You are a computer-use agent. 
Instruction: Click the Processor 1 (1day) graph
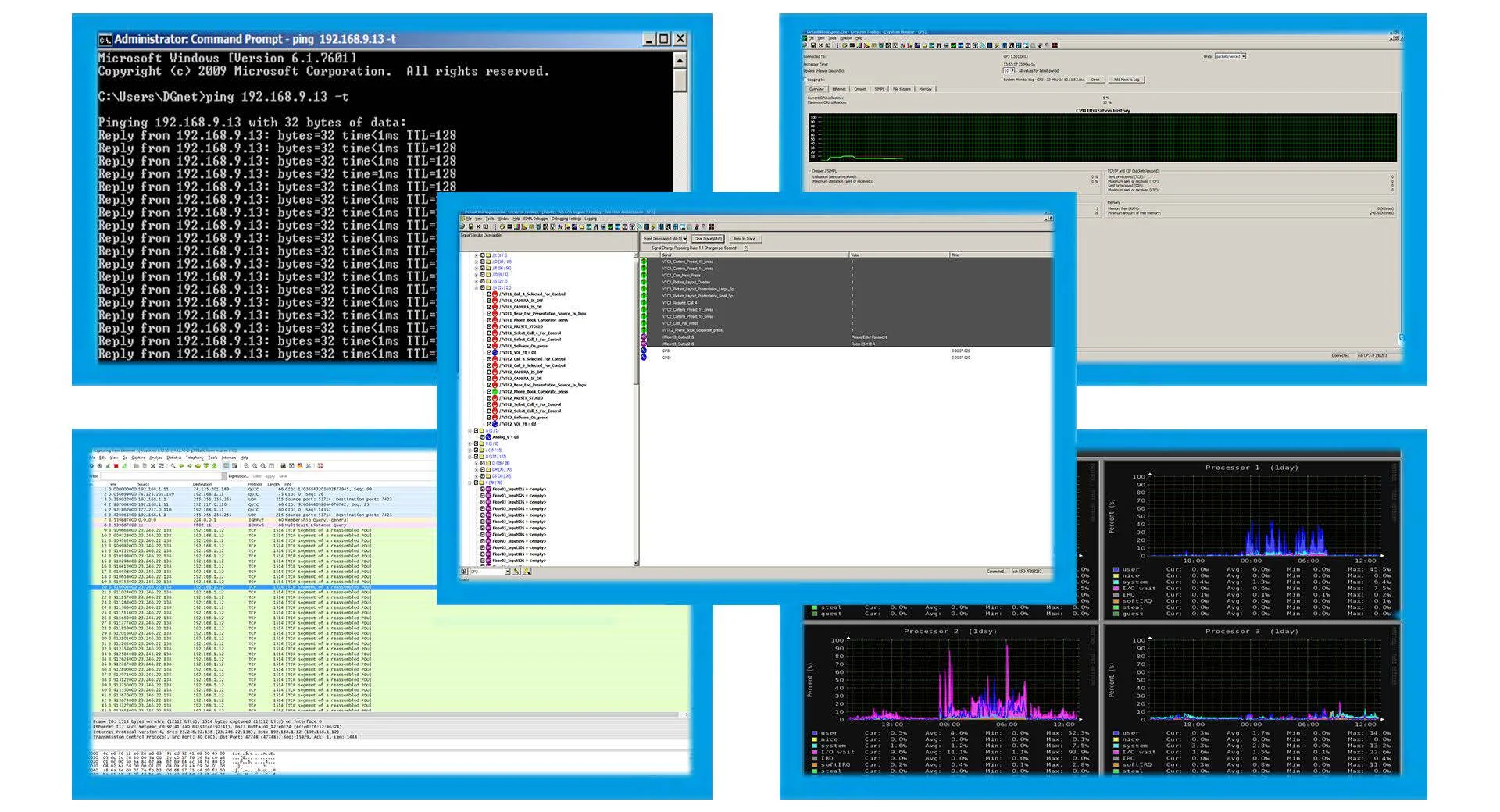1252,539
